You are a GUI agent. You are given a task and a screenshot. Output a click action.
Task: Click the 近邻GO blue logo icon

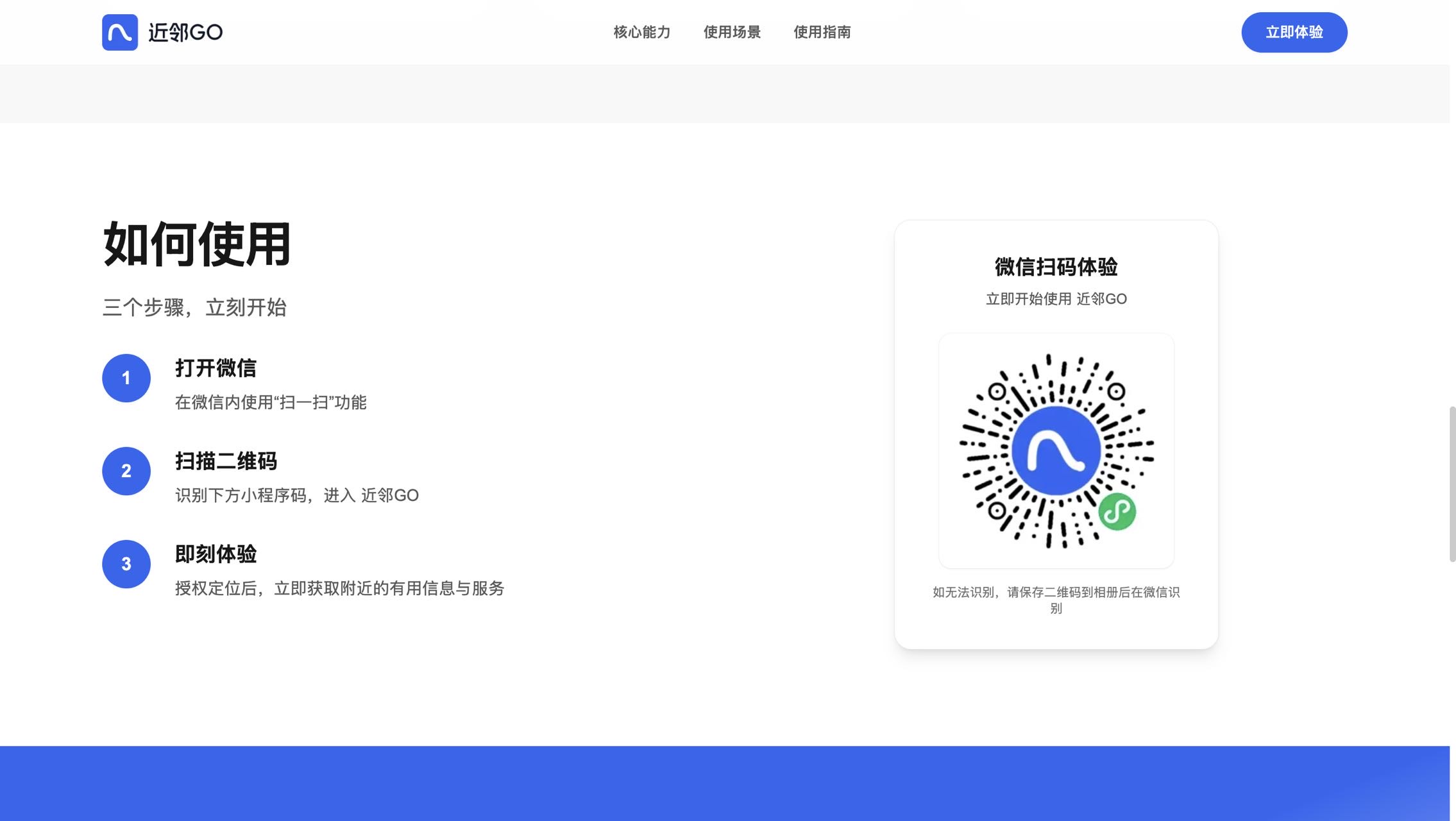120,32
